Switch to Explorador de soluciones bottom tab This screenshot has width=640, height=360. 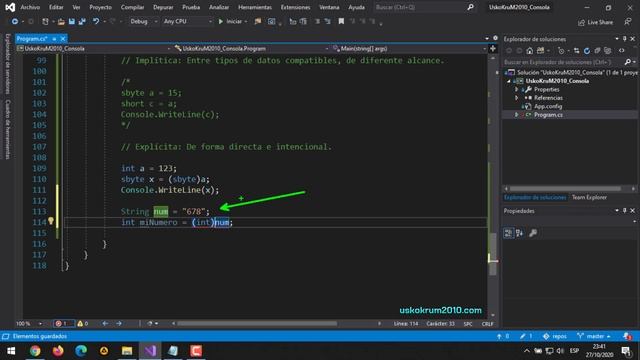tap(535, 198)
